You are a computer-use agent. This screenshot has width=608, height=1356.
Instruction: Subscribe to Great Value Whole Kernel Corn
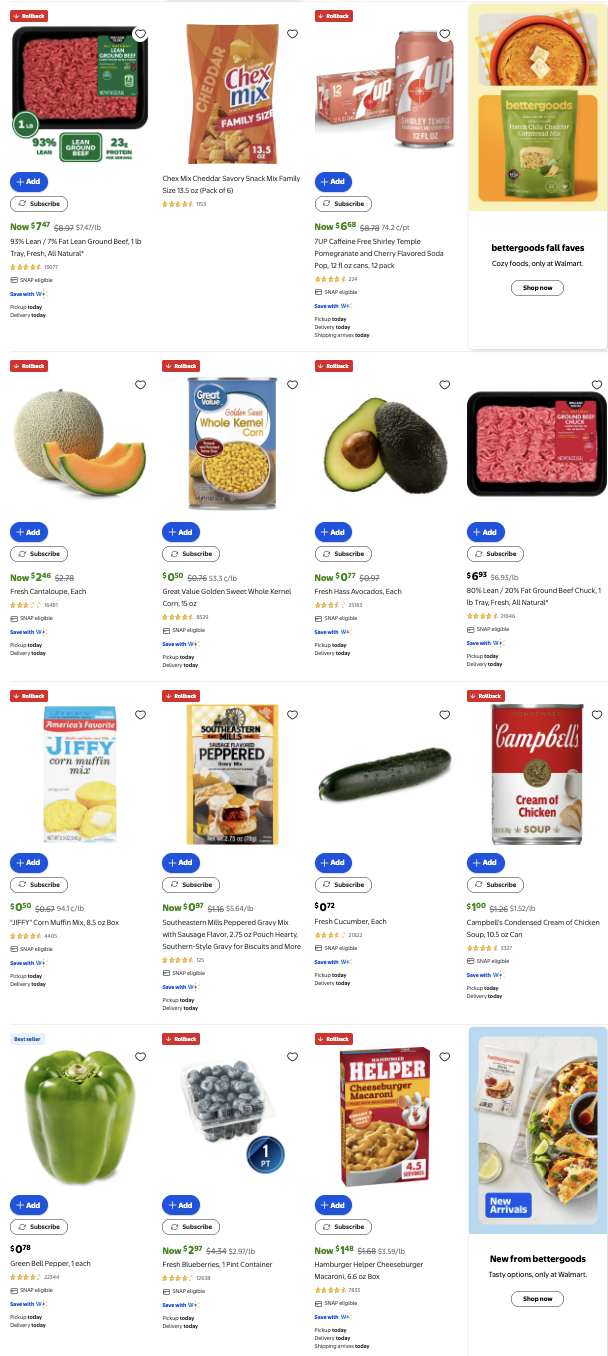(x=190, y=553)
